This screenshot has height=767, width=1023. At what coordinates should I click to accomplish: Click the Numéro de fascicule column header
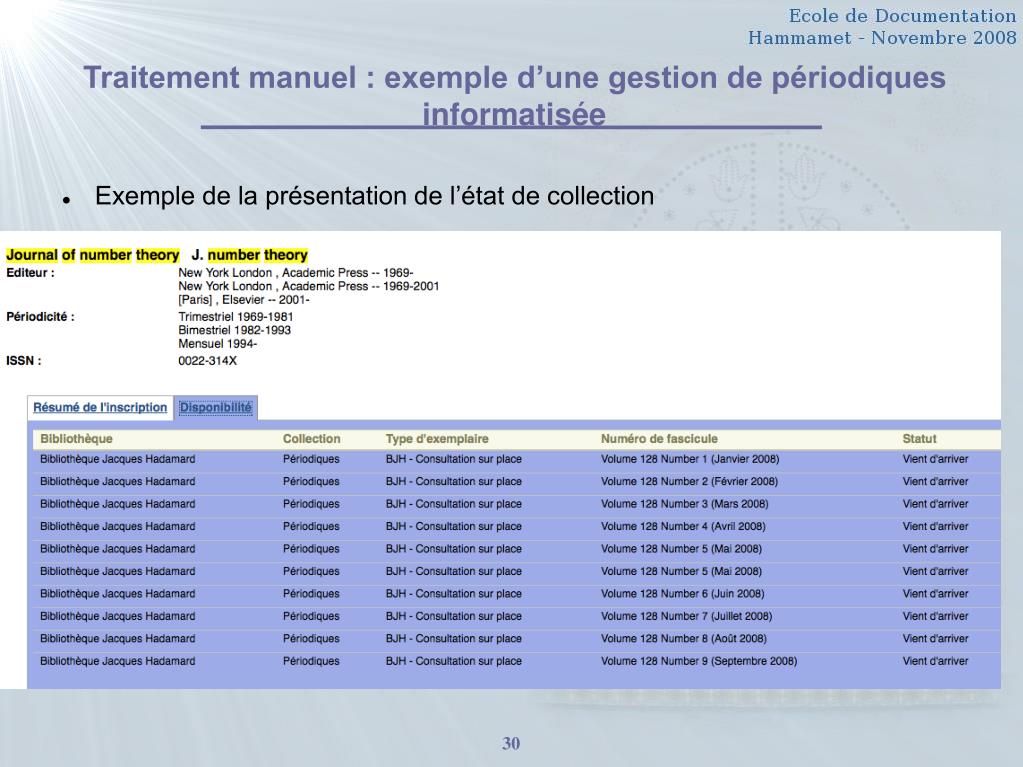(659, 439)
